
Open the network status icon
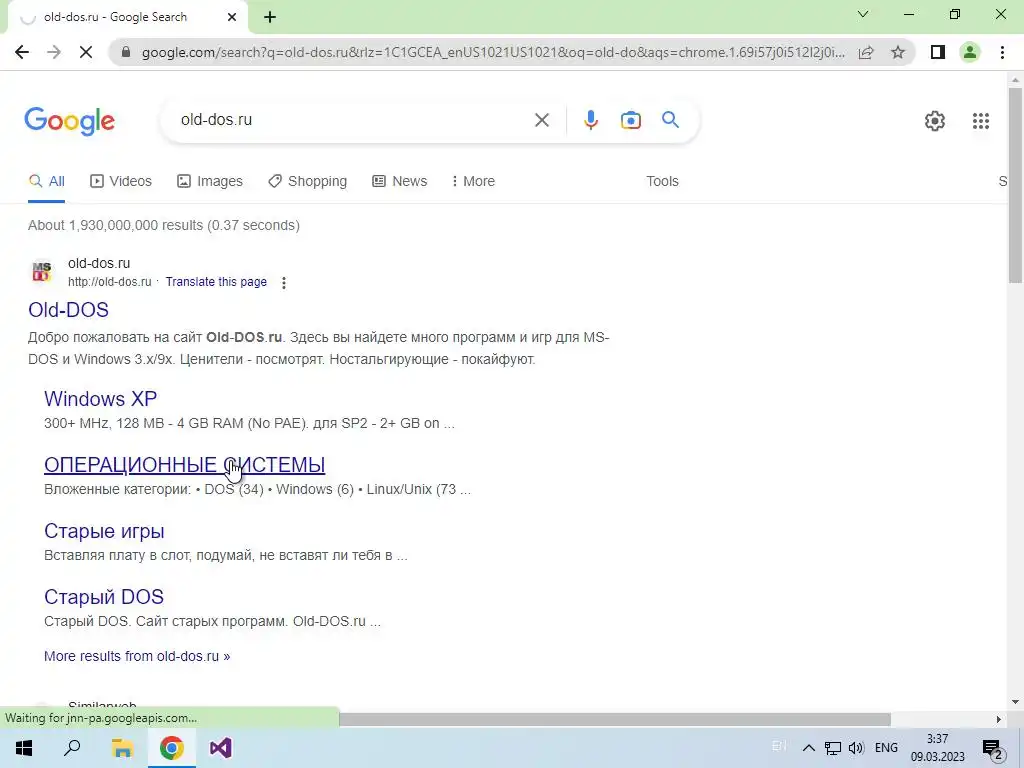click(x=833, y=748)
